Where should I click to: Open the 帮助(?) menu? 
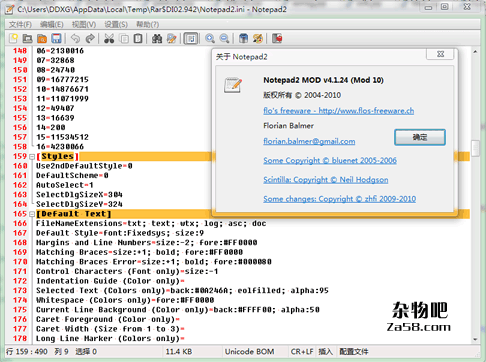point(148,24)
